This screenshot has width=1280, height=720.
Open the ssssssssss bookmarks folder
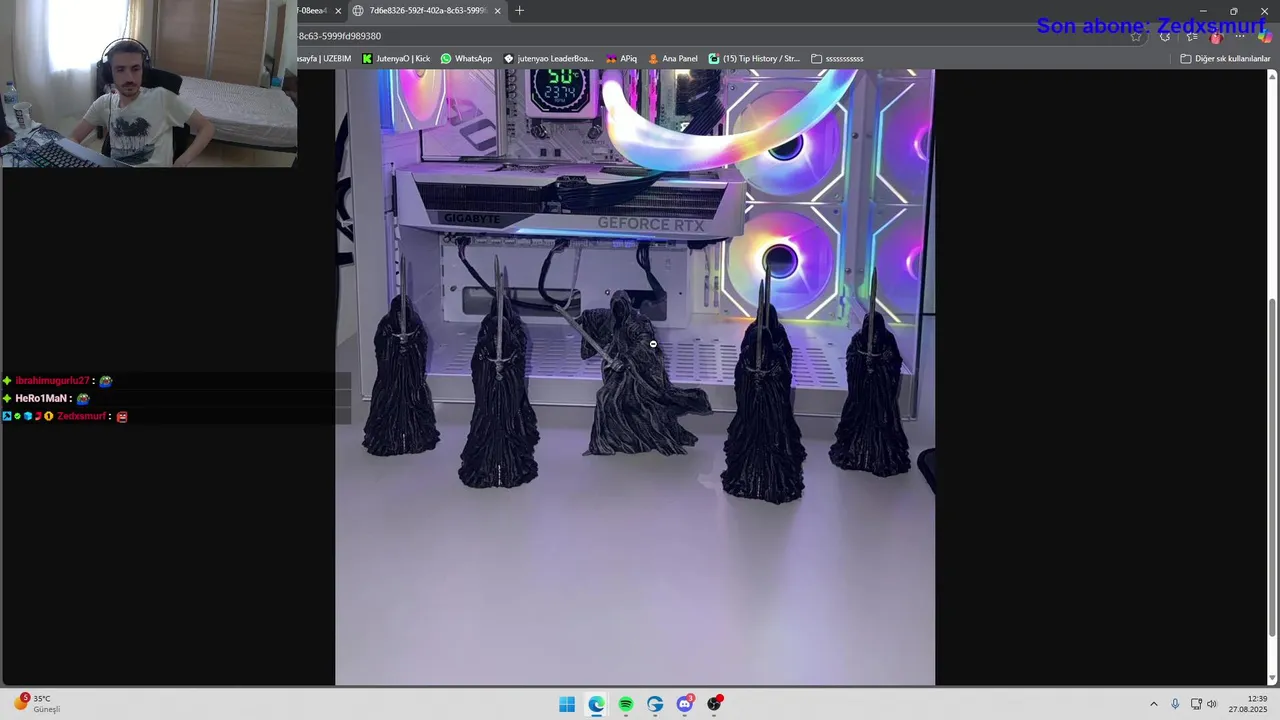tap(837, 59)
